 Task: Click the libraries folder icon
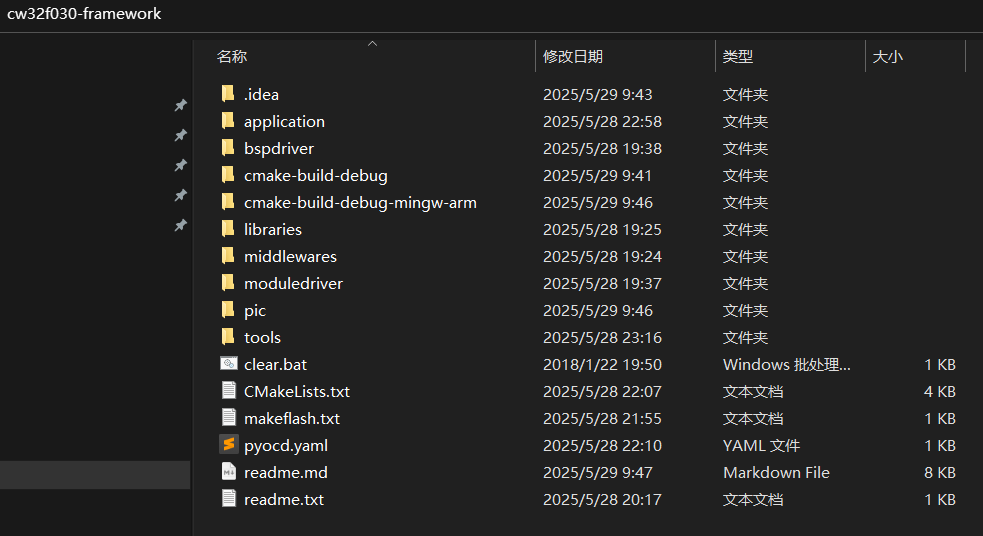click(x=228, y=229)
